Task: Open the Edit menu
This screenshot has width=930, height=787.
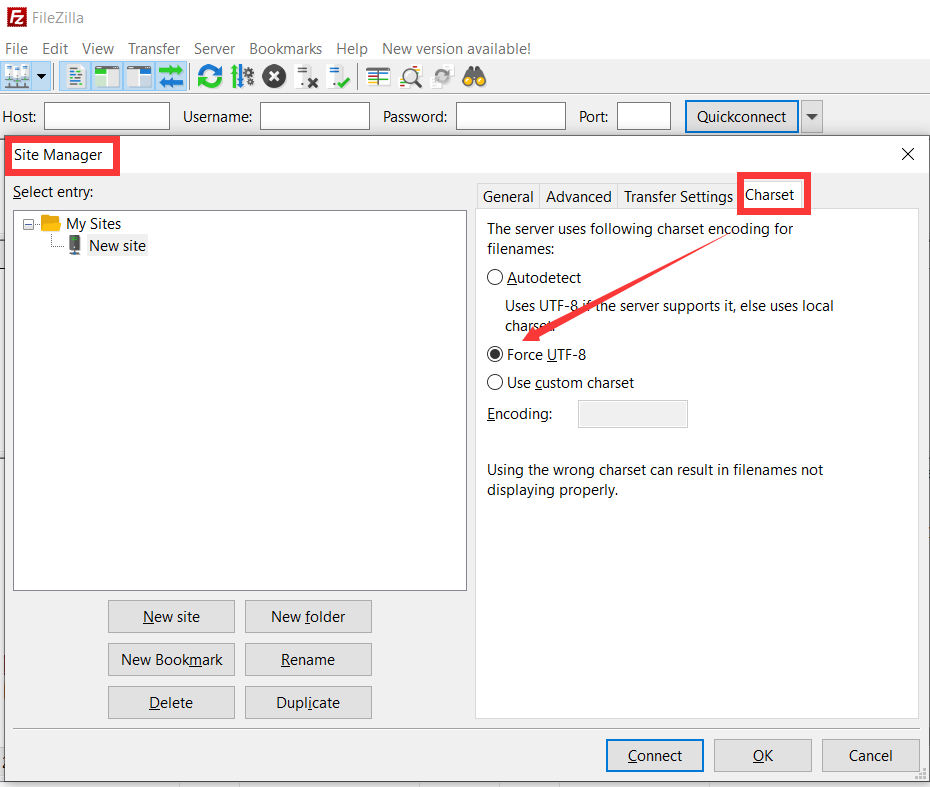Action: 55,49
